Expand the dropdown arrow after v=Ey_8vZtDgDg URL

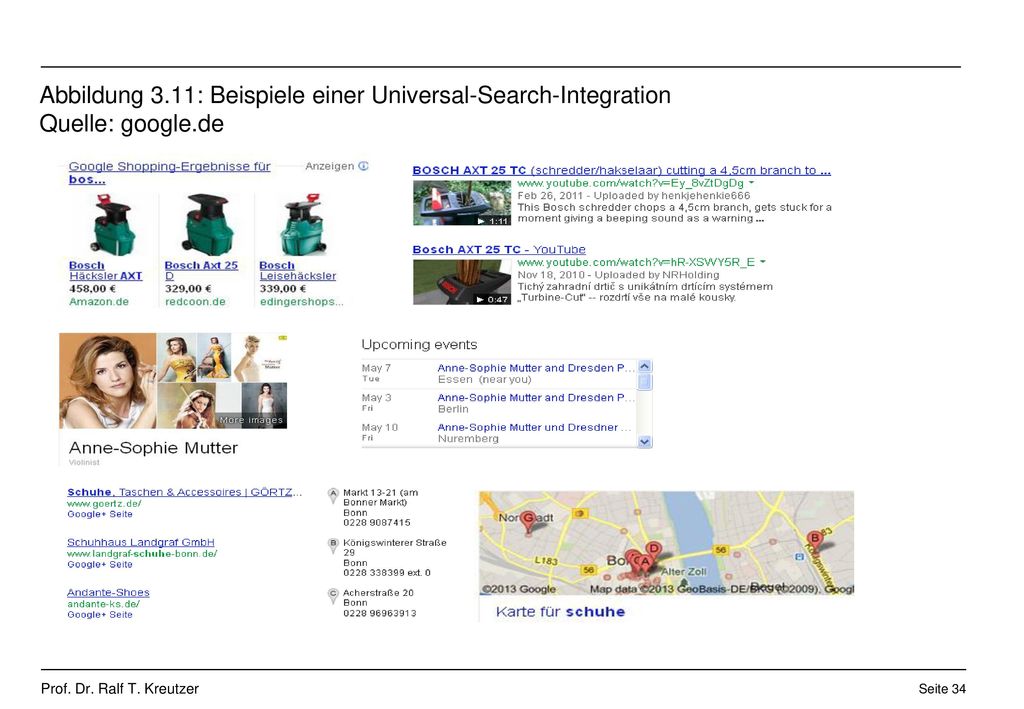click(751, 183)
